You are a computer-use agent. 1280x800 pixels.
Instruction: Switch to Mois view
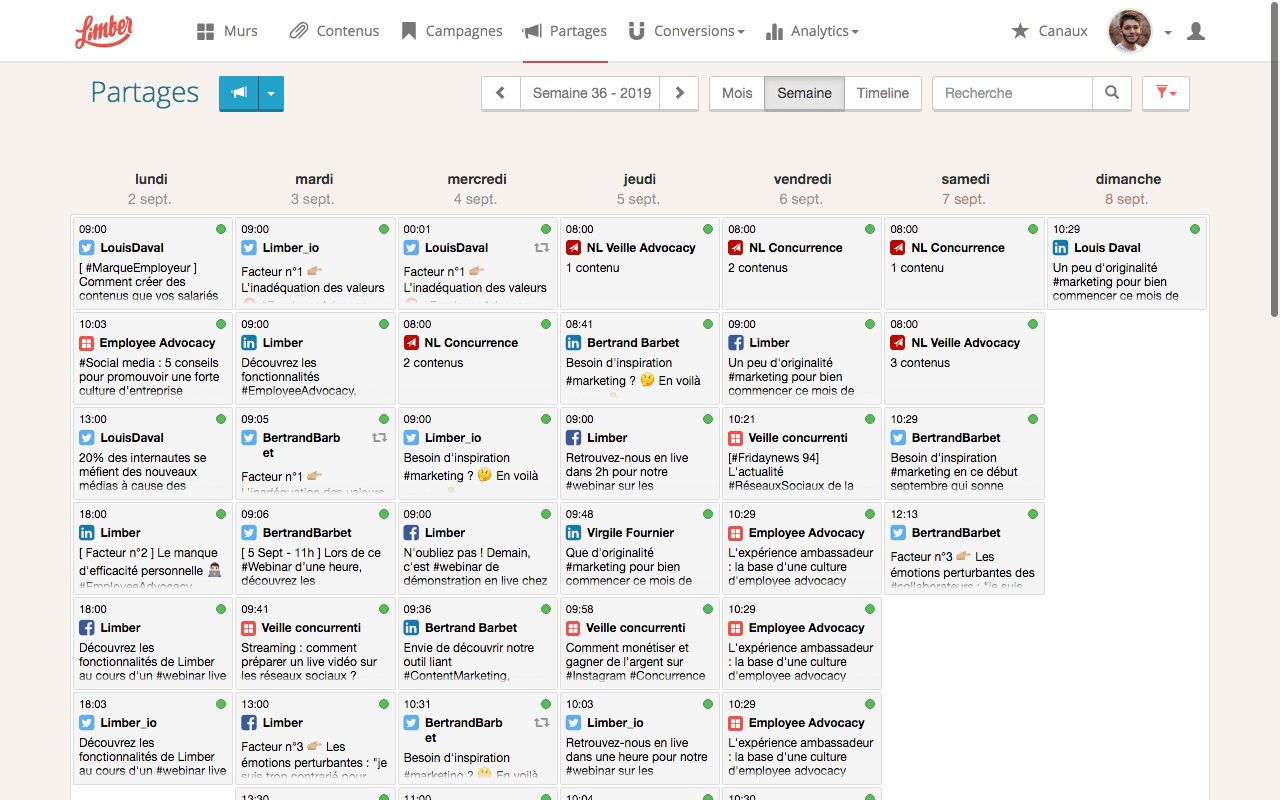[737, 93]
